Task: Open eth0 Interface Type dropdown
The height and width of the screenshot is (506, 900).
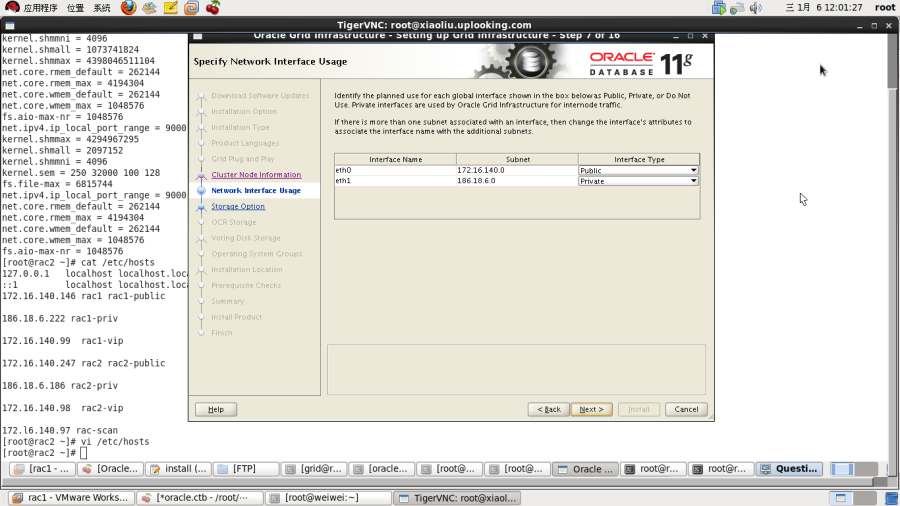Action: (x=638, y=170)
